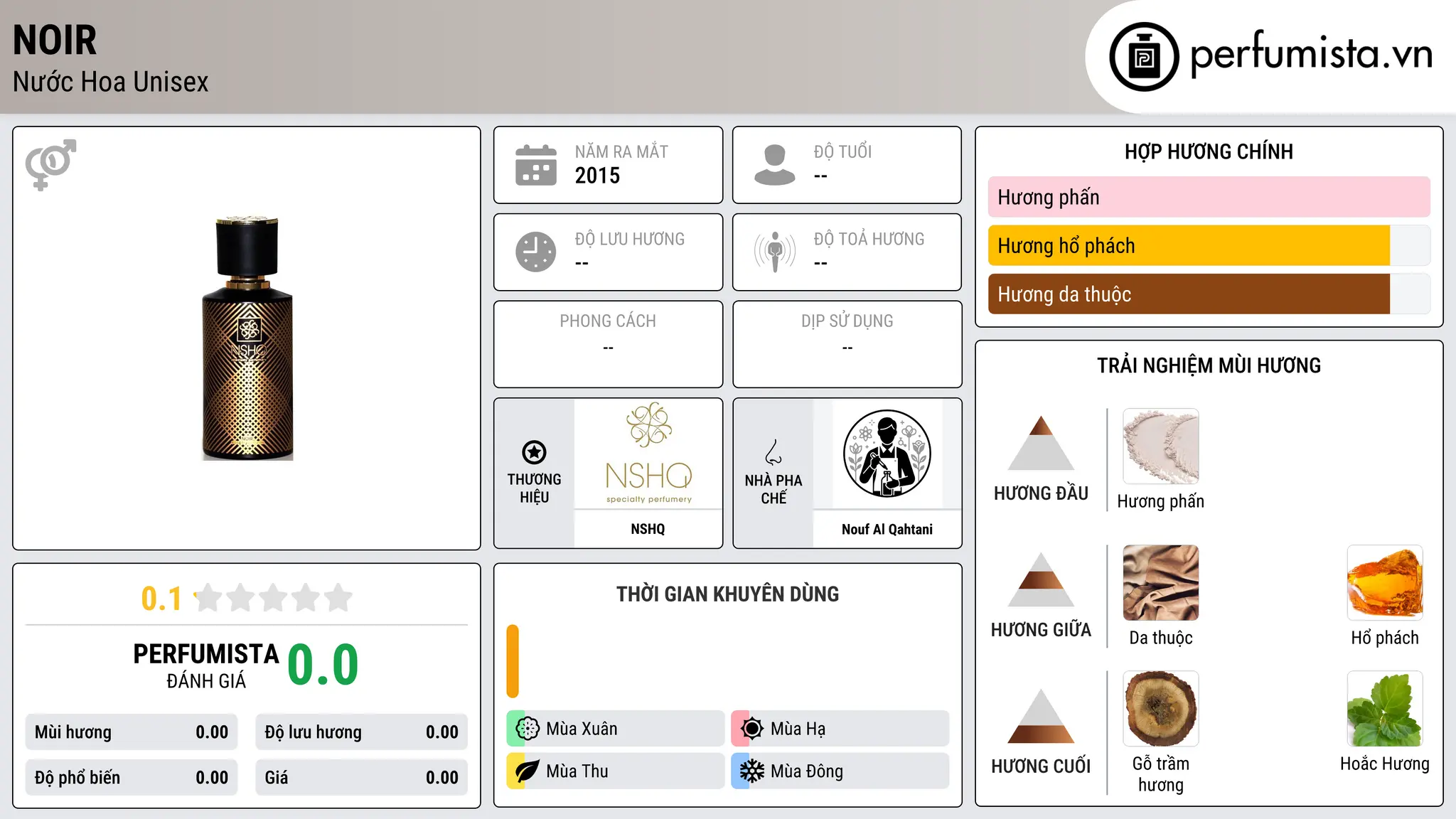Click the pink Hương phấn accord bar
Image resolution: width=1456 pixels, height=819 pixels.
1209,197
